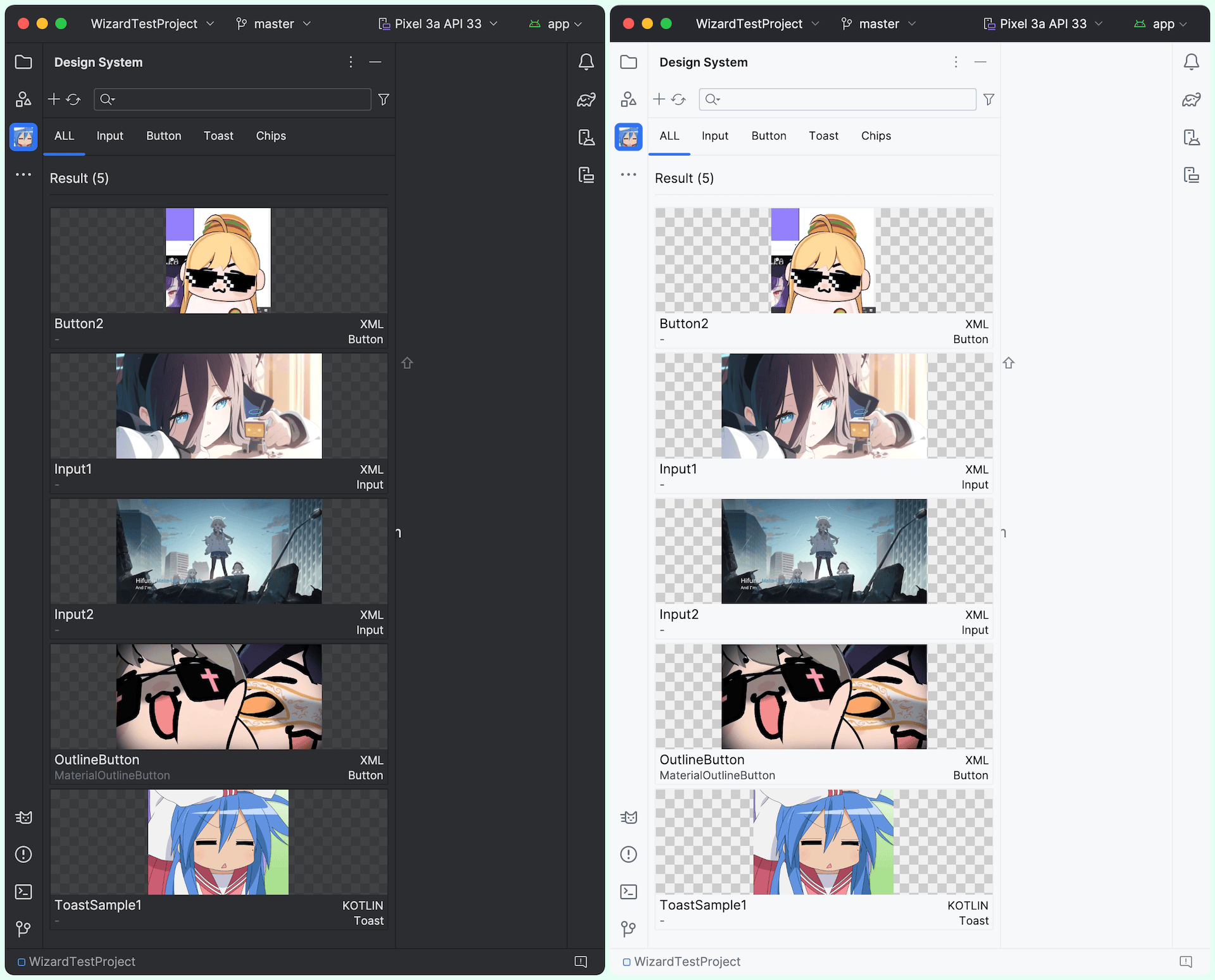Open Logcat icon in light window sidebar
The height and width of the screenshot is (980, 1215).
click(628, 817)
